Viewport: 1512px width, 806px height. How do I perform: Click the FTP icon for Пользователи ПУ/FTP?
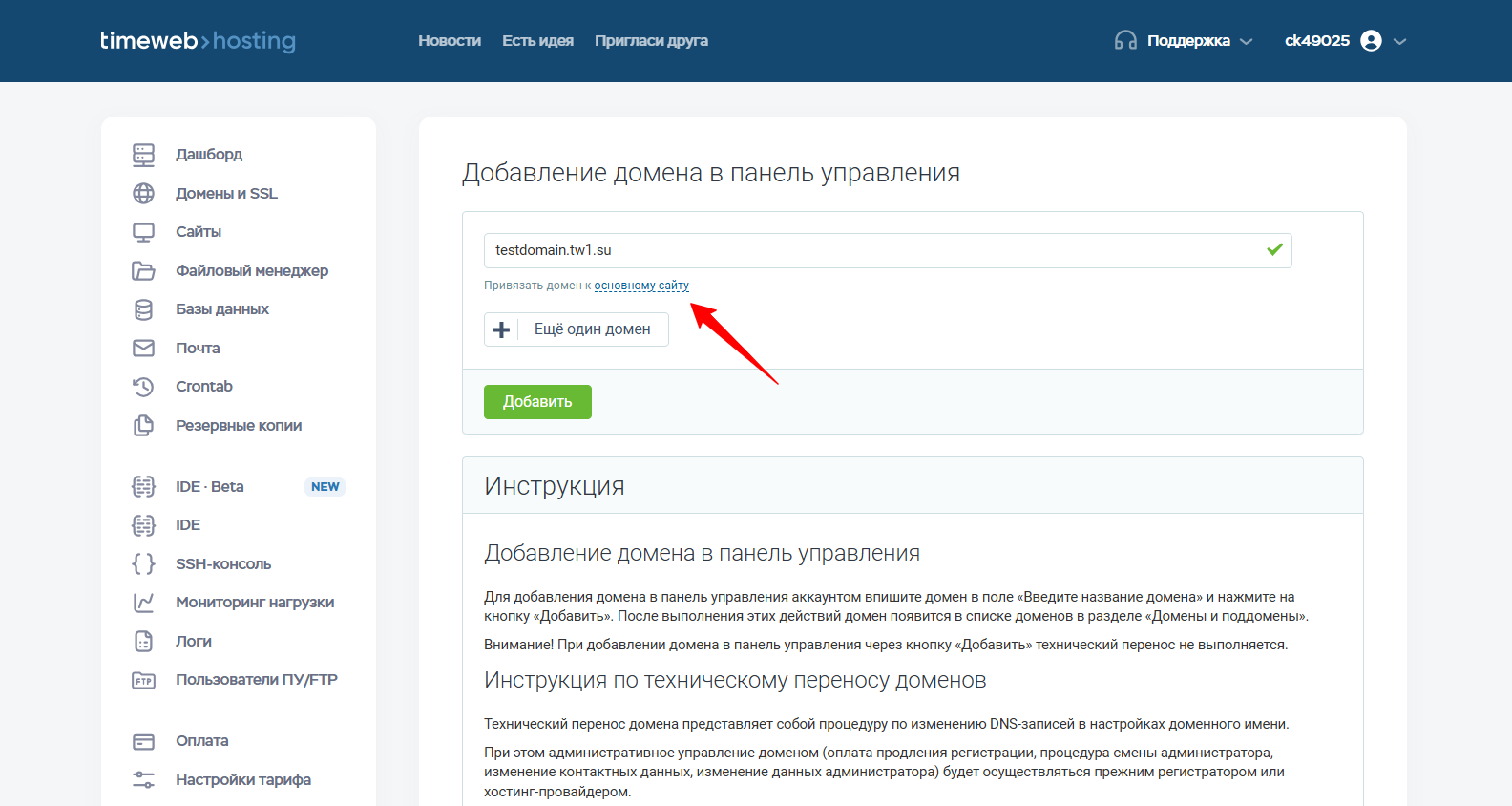point(143,681)
